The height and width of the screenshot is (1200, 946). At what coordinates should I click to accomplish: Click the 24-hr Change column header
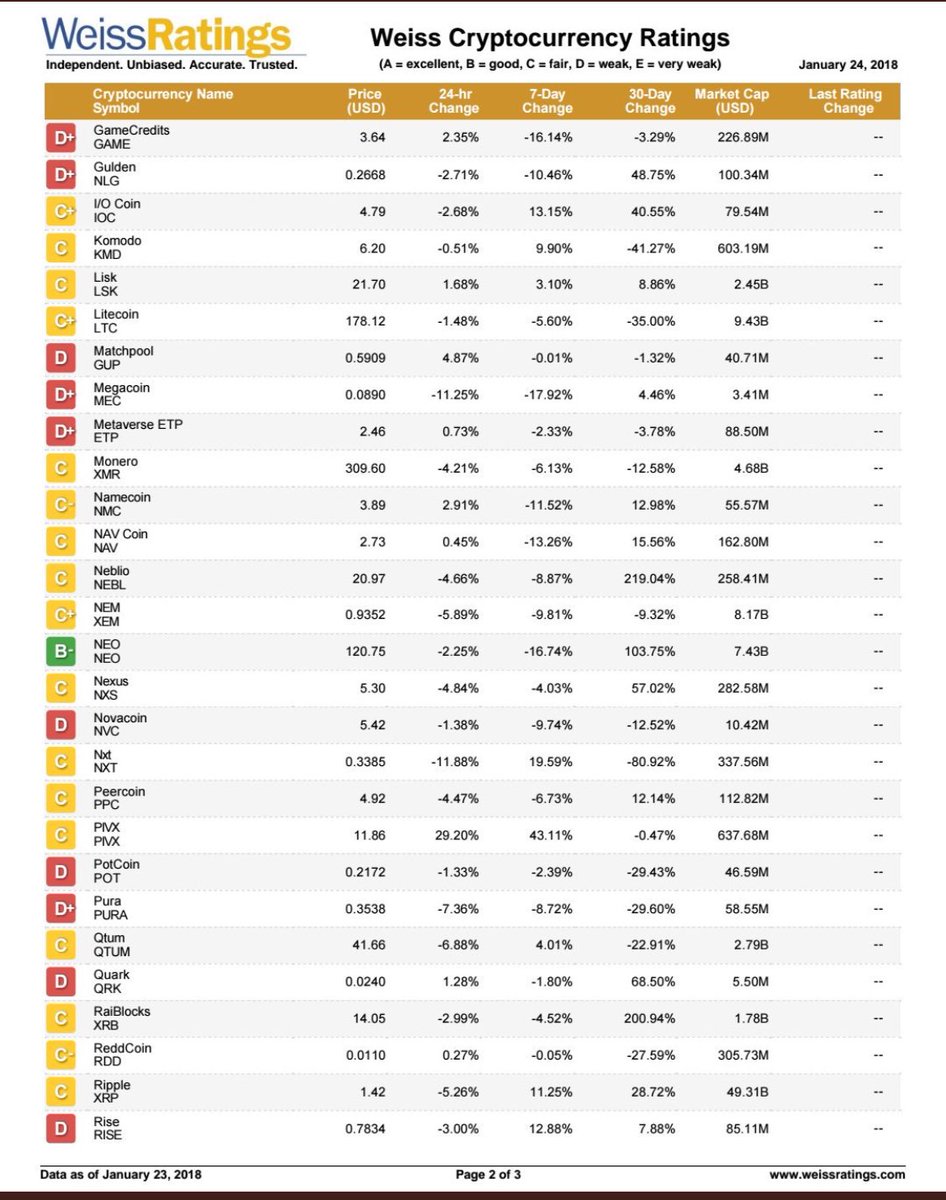454,101
